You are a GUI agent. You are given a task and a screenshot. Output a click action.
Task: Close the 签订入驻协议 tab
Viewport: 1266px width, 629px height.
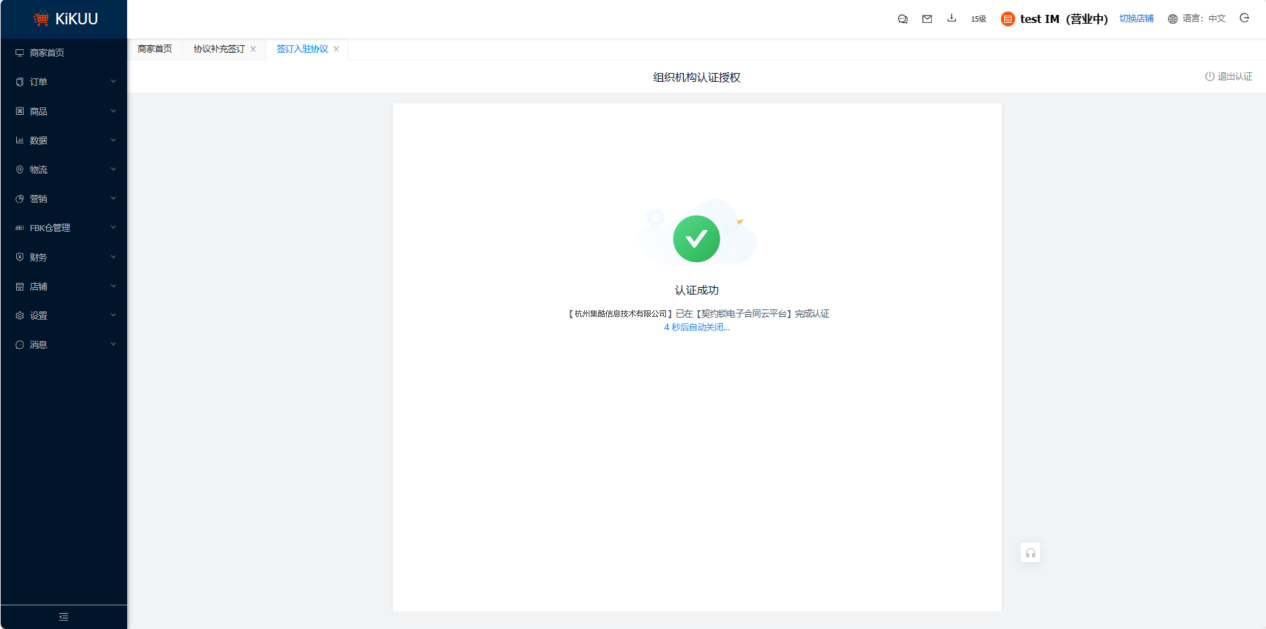pos(336,49)
